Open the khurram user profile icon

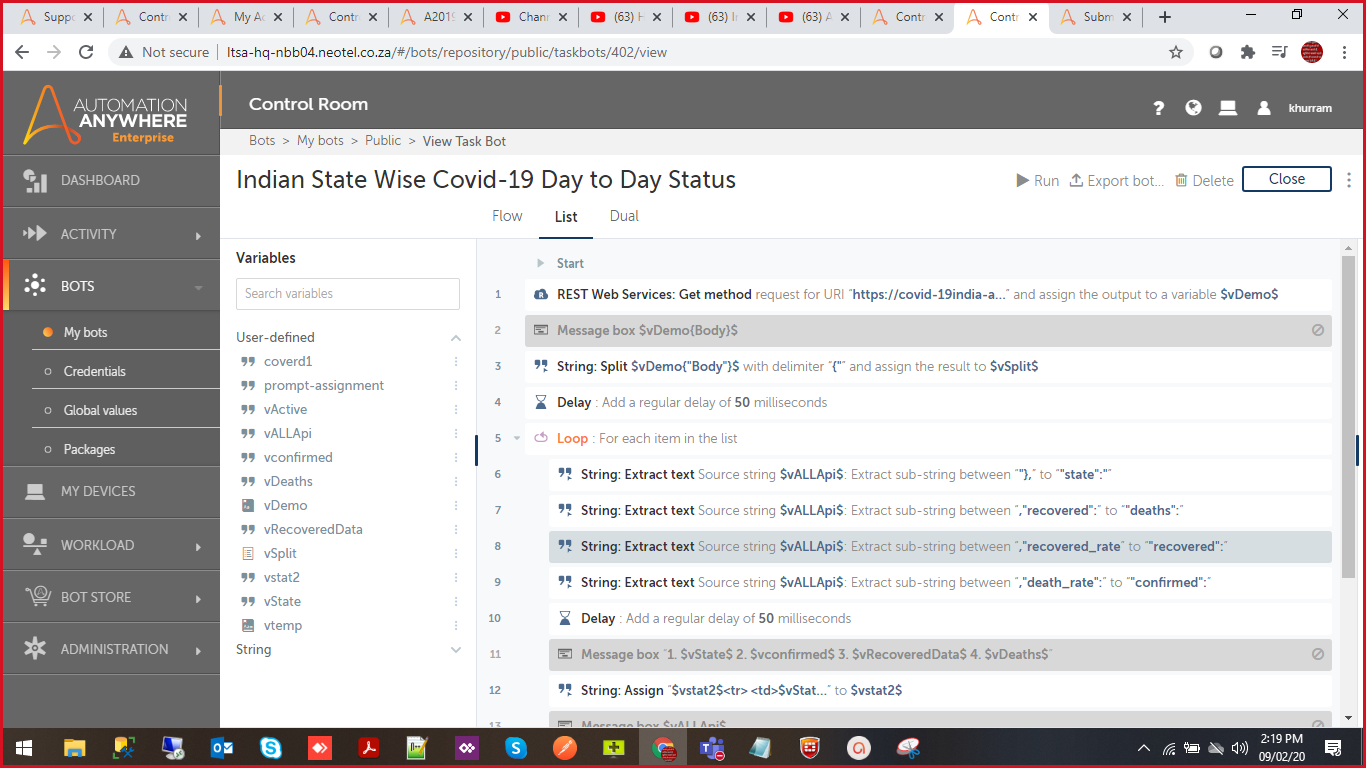click(x=1264, y=108)
